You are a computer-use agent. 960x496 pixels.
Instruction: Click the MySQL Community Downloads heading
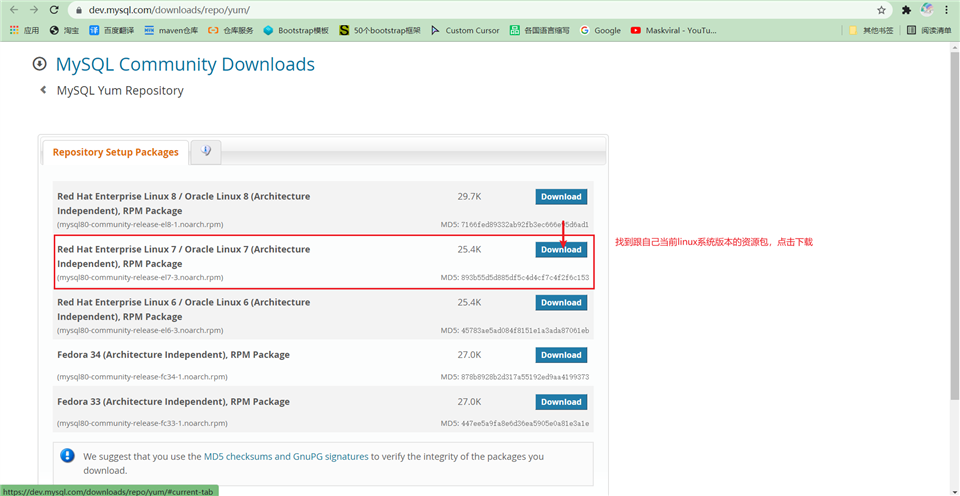coord(185,64)
